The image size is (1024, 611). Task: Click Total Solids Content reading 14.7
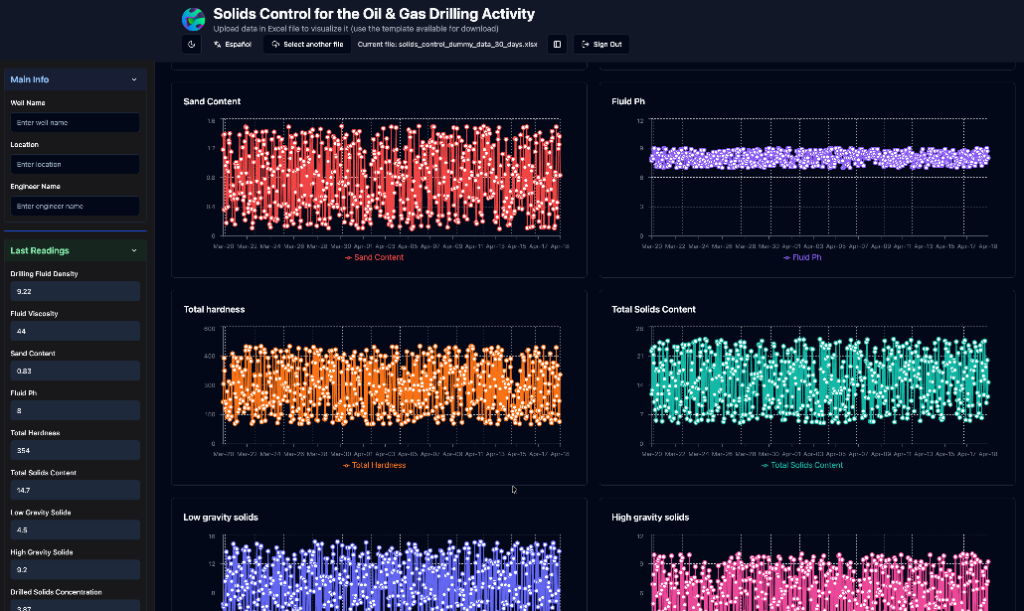(75, 490)
